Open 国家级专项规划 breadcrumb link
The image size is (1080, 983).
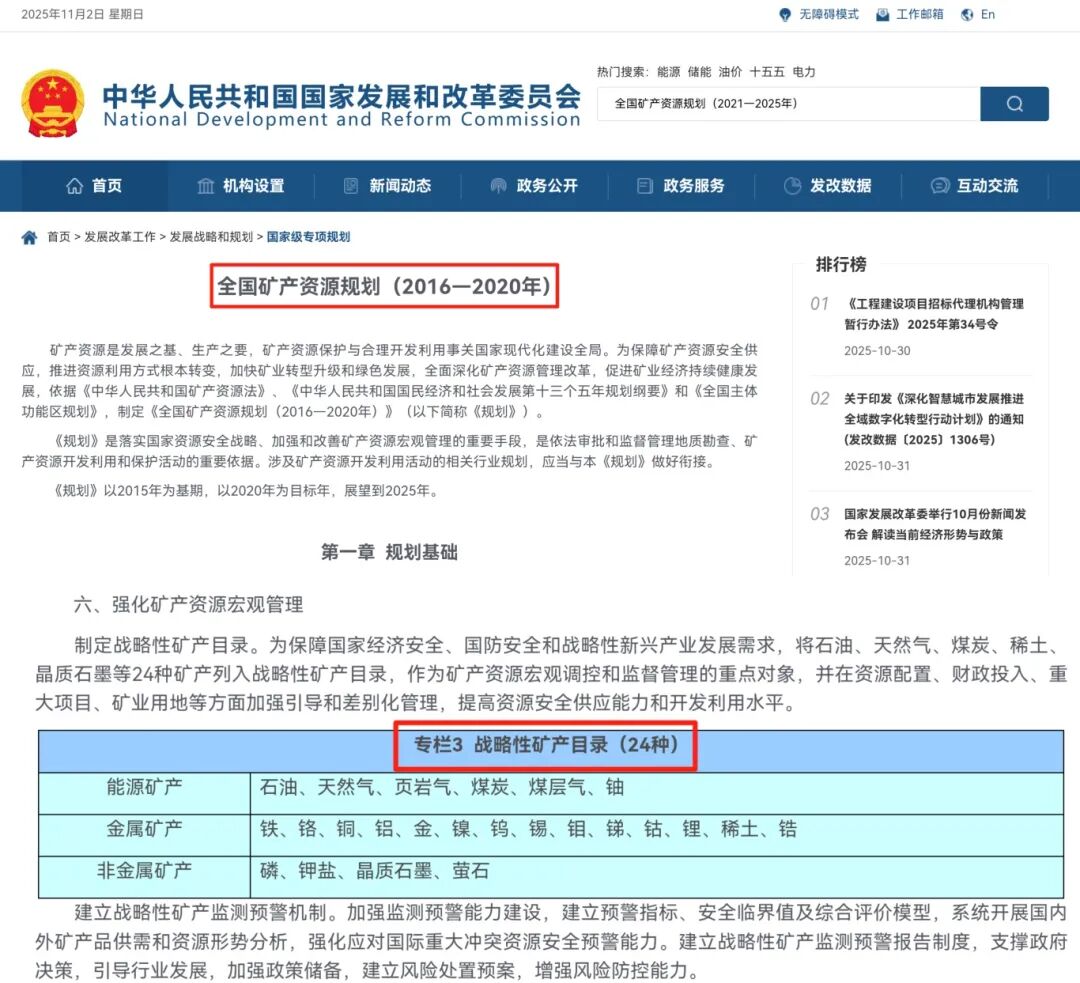tap(308, 238)
